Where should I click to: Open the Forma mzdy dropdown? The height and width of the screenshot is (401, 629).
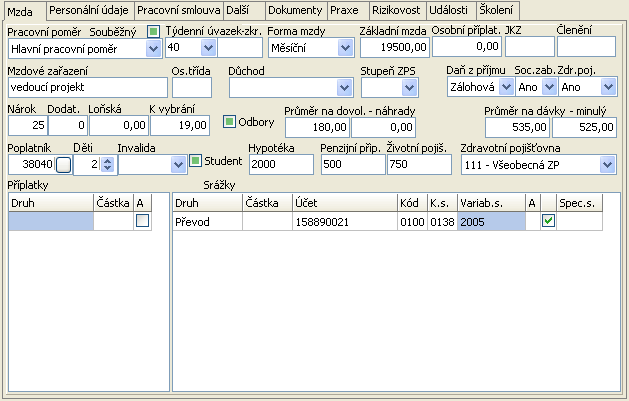pyautogui.click(x=345, y=48)
